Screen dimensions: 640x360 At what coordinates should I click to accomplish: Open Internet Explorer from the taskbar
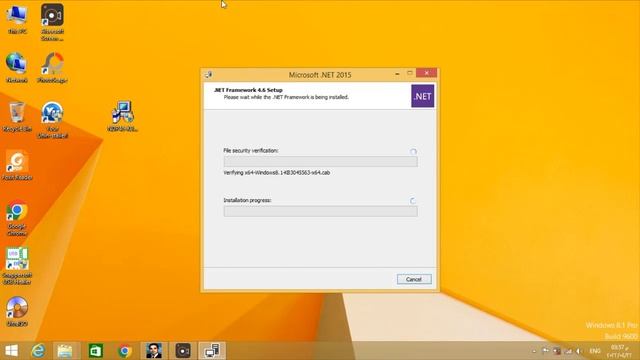(x=38, y=351)
